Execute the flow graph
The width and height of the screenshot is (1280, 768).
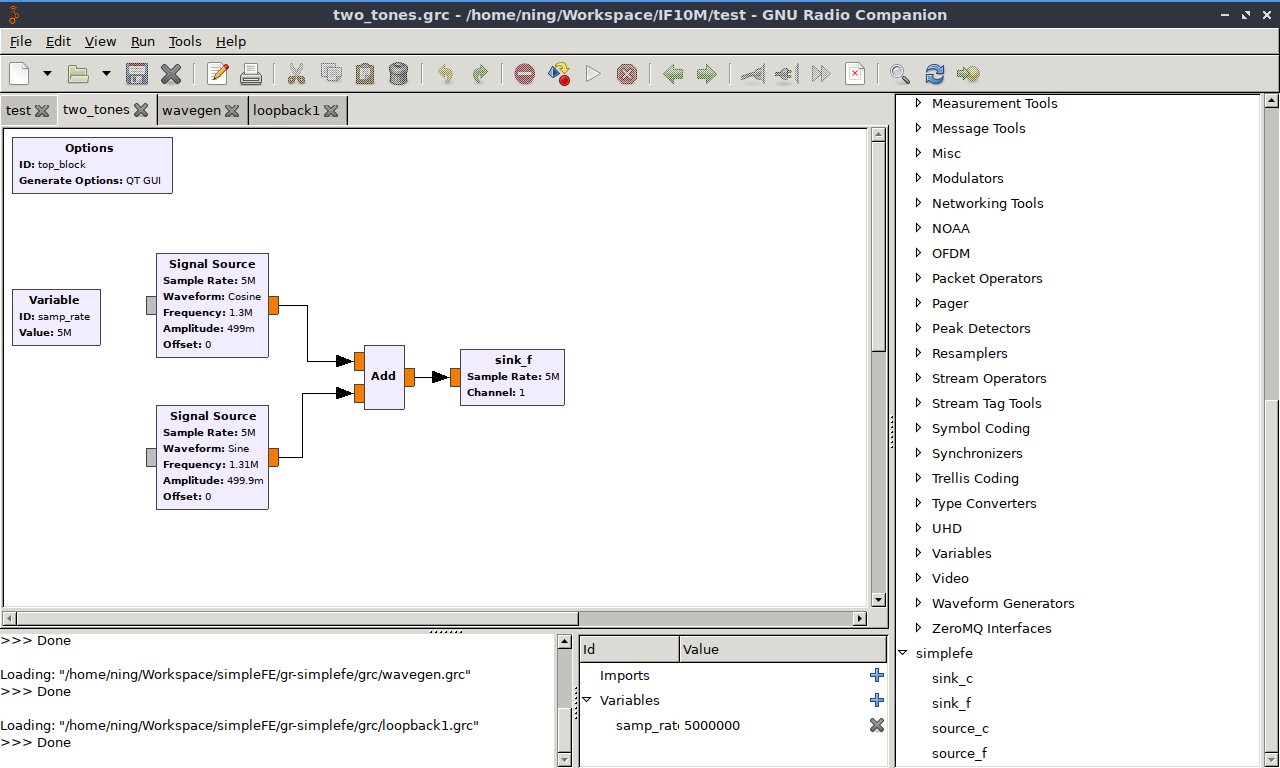coord(593,73)
